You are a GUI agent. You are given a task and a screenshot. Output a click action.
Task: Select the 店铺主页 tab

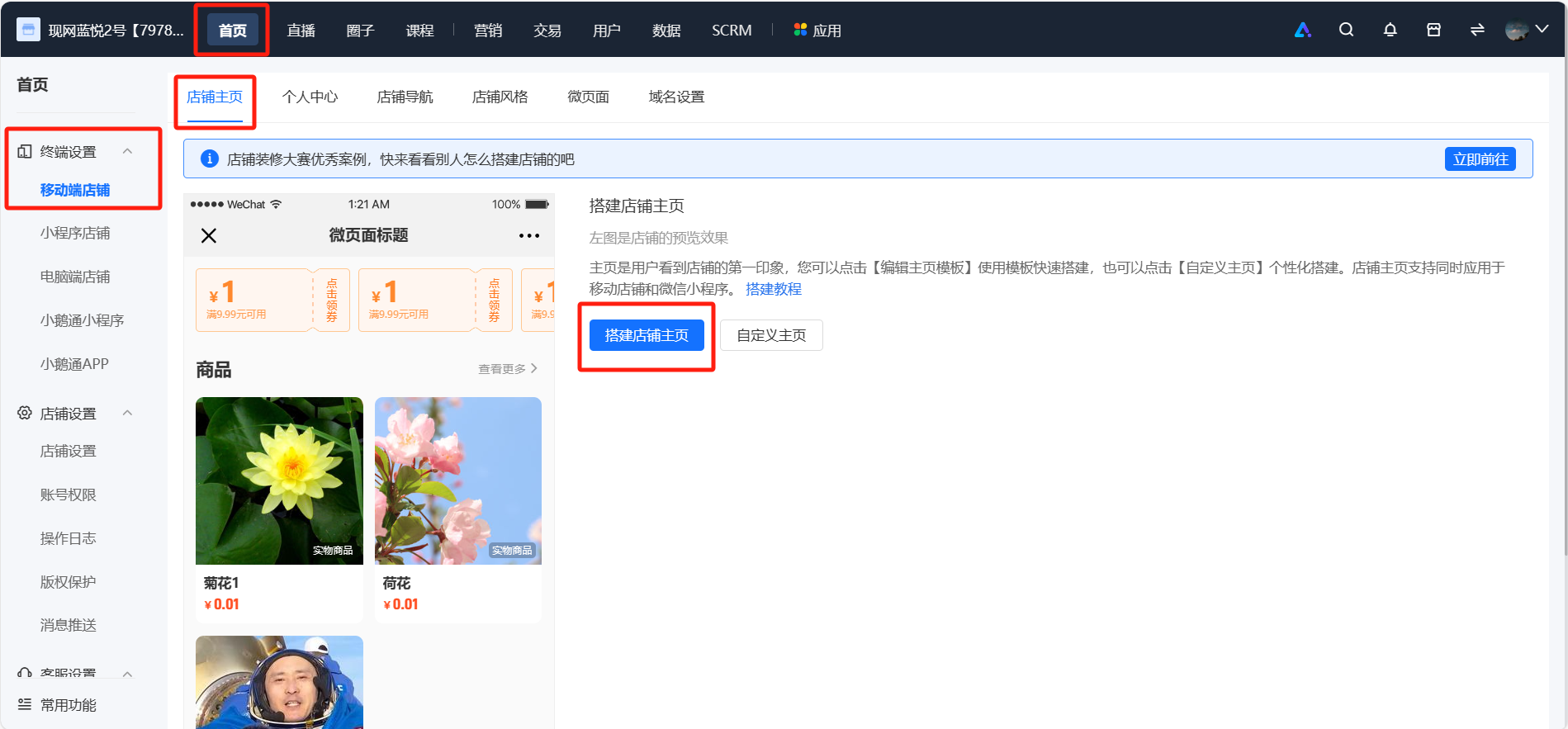(x=215, y=97)
